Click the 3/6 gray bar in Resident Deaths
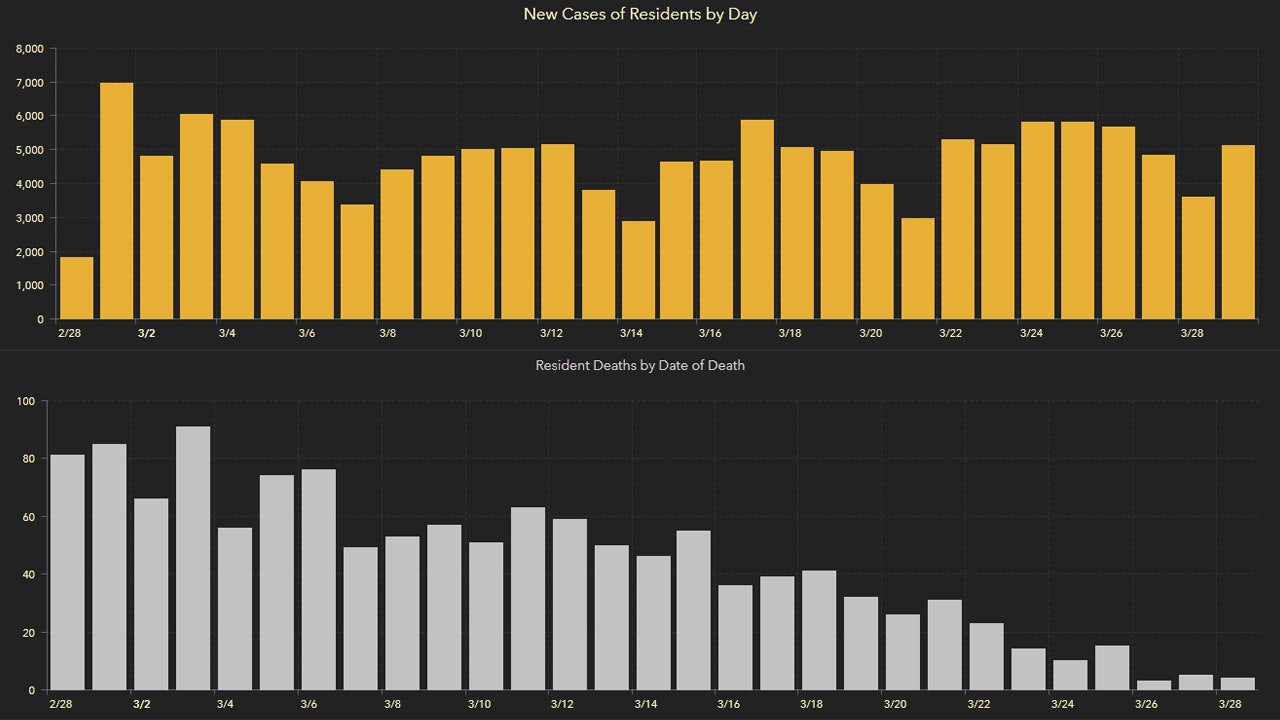Image resolution: width=1280 pixels, height=720 pixels. tap(318, 580)
